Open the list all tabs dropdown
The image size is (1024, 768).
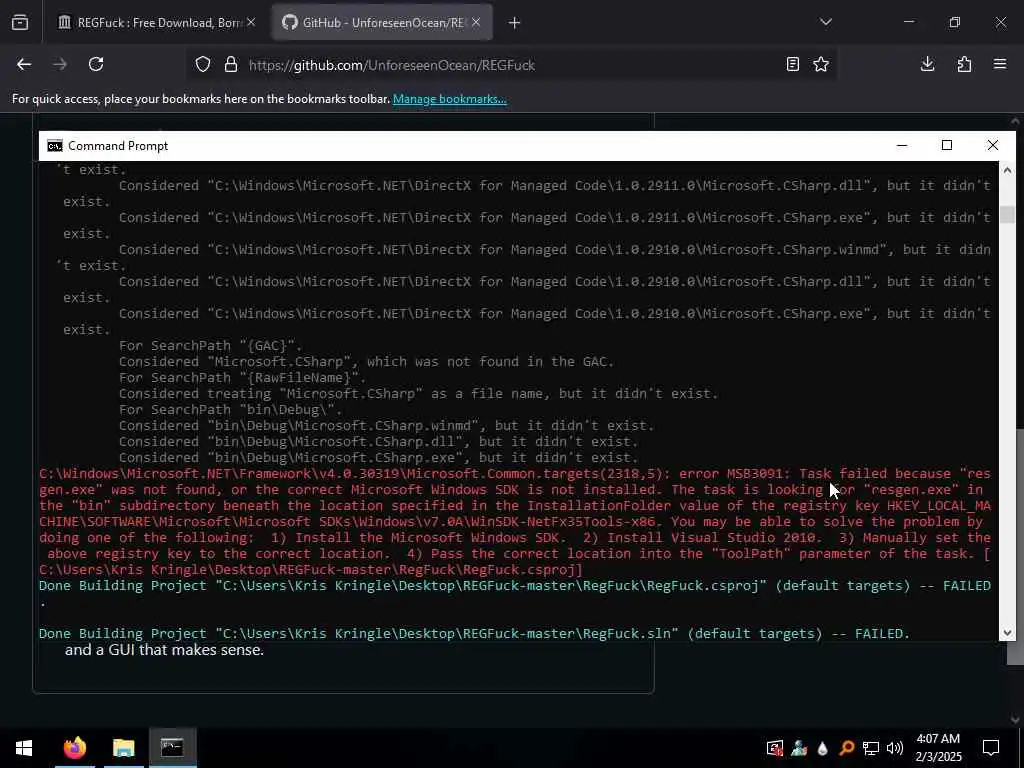tap(826, 22)
